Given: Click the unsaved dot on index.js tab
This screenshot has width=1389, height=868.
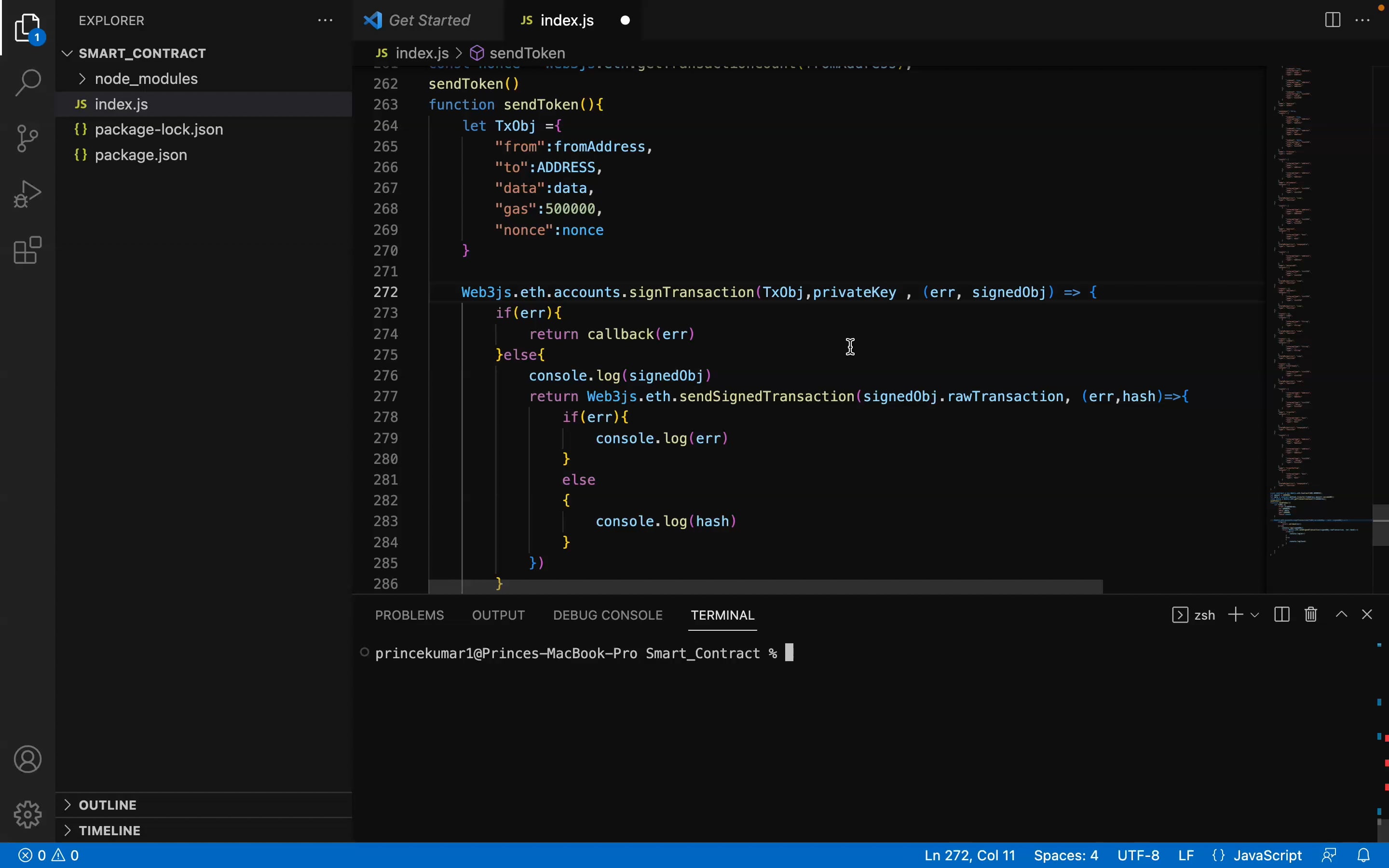Looking at the screenshot, I should click(625, 21).
